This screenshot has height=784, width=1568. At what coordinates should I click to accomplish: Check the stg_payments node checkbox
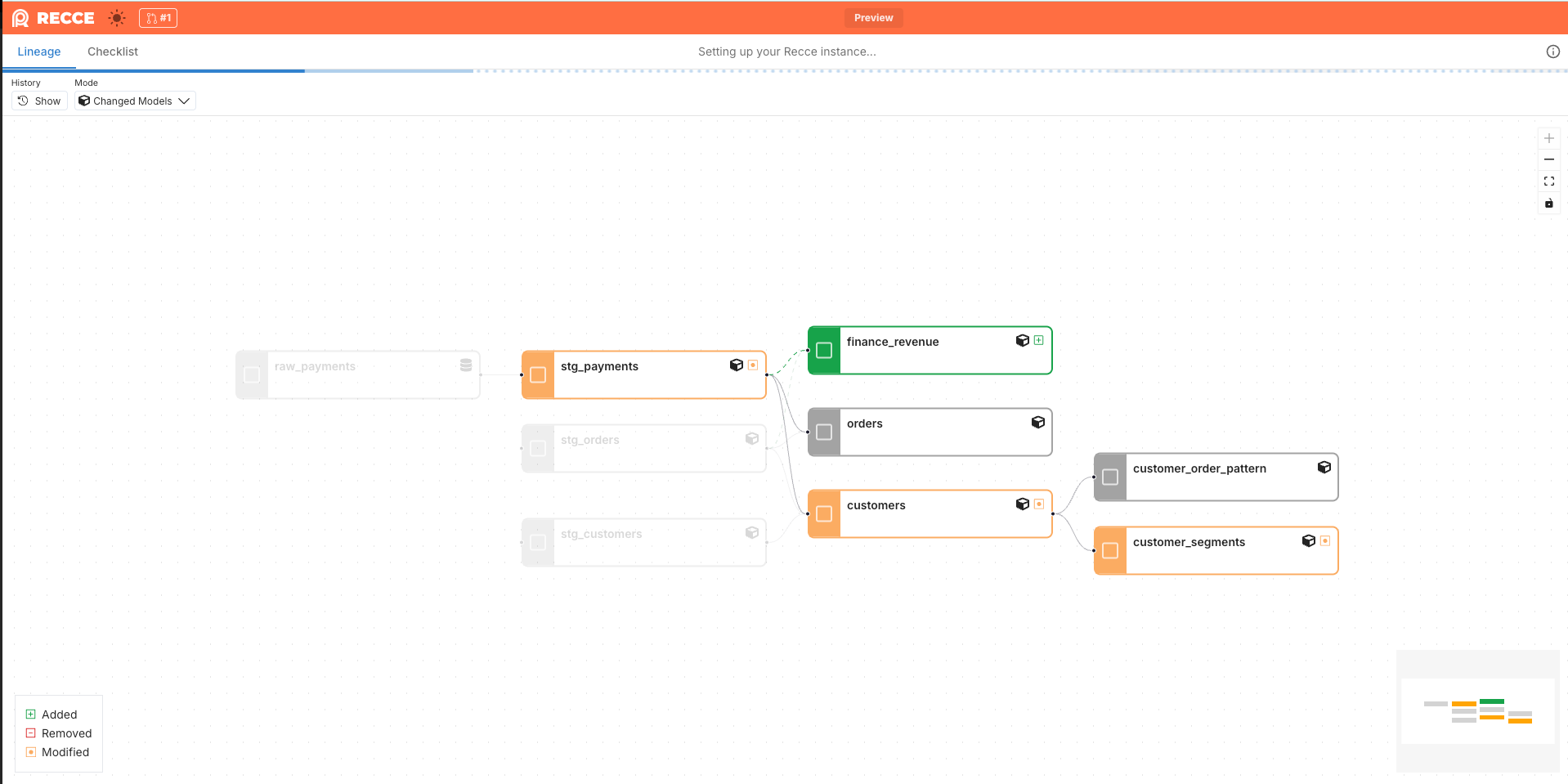click(x=538, y=375)
